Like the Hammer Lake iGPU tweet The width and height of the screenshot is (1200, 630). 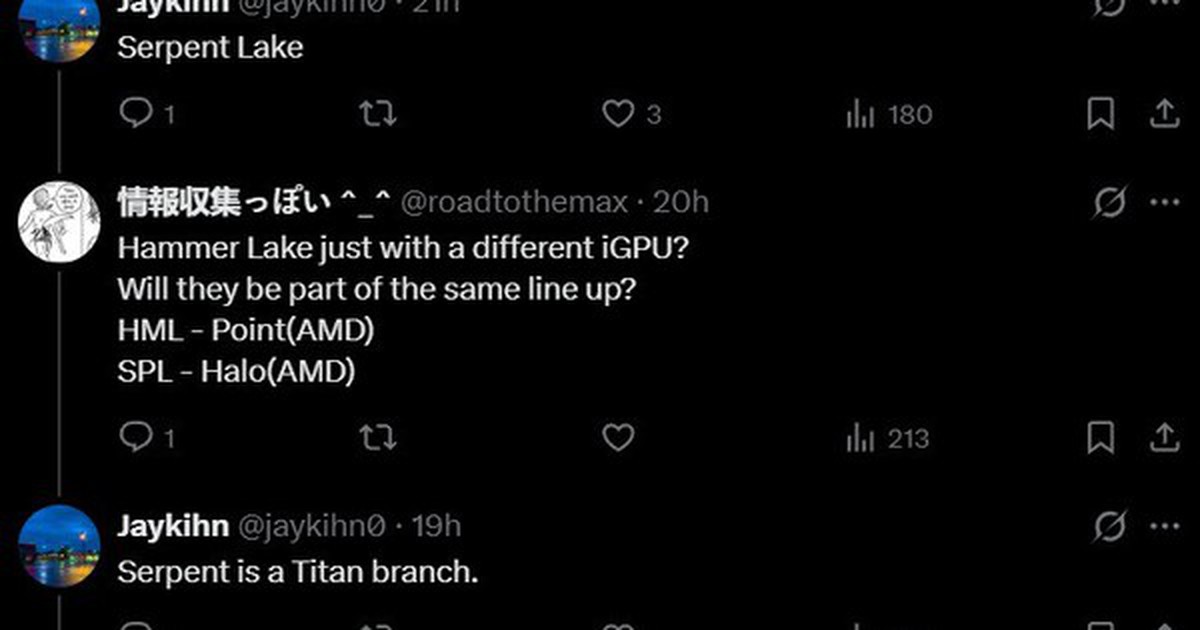click(x=618, y=438)
